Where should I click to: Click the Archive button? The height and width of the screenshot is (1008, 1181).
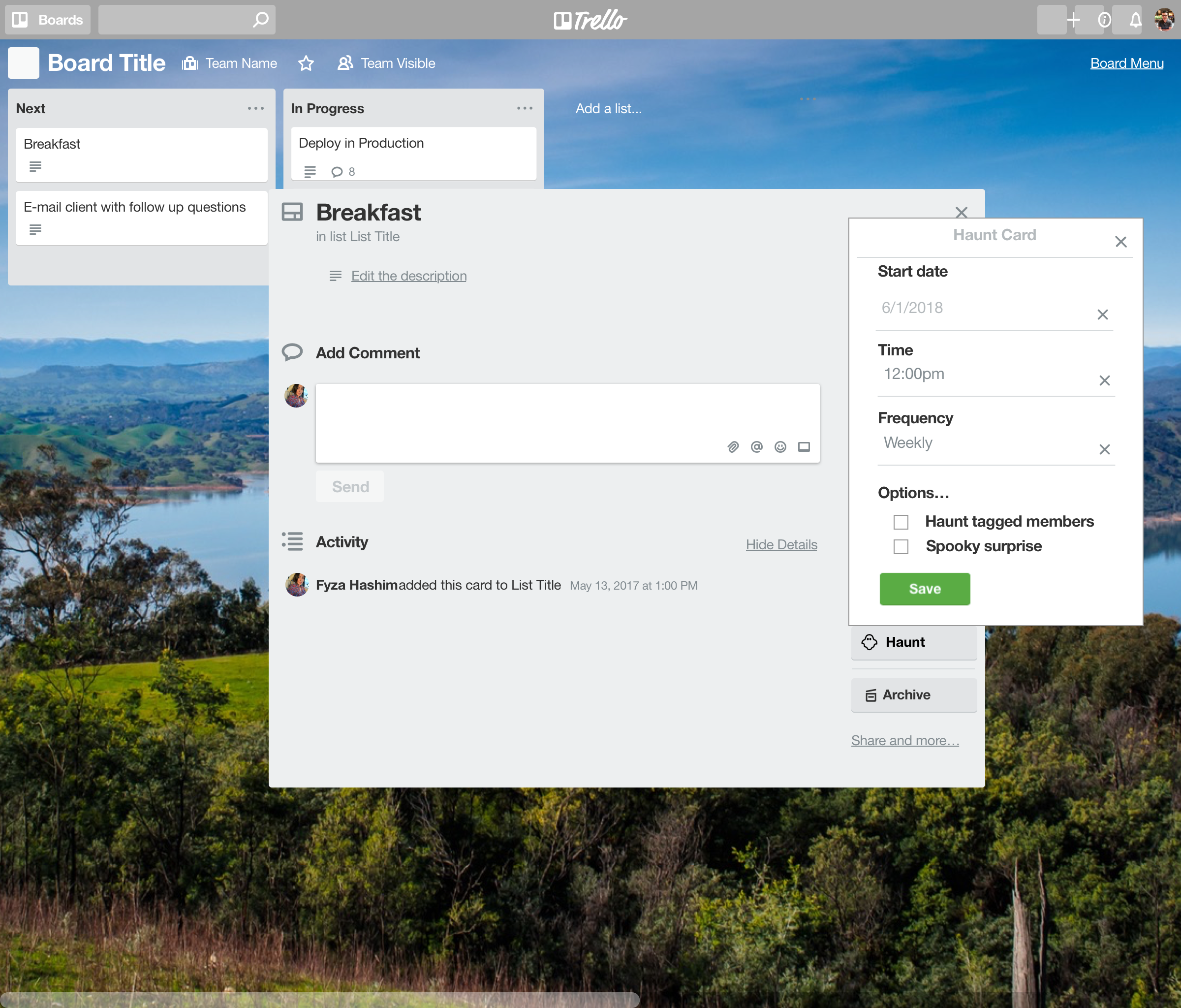[x=914, y=695]
